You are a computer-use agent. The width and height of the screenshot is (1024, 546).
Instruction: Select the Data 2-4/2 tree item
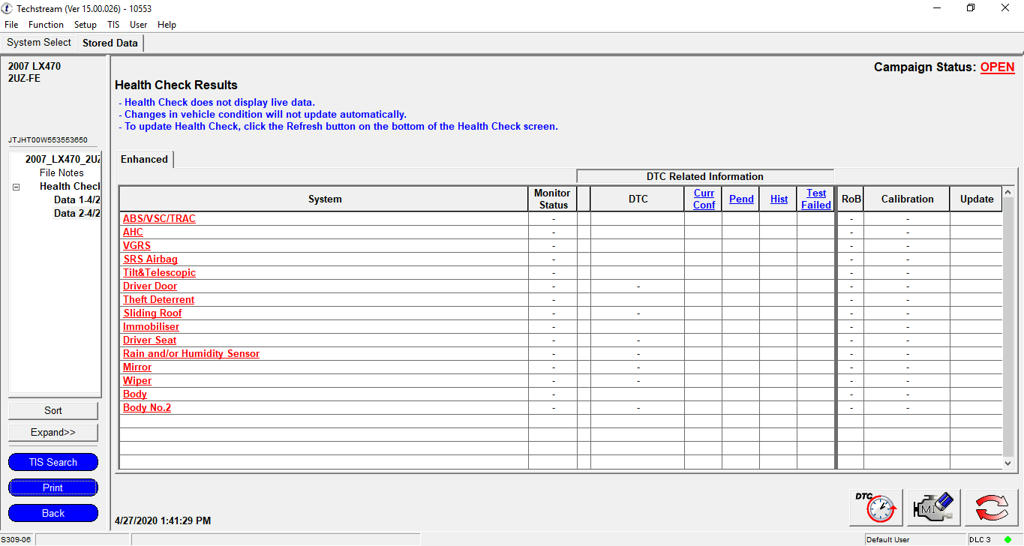click(77, 214)
